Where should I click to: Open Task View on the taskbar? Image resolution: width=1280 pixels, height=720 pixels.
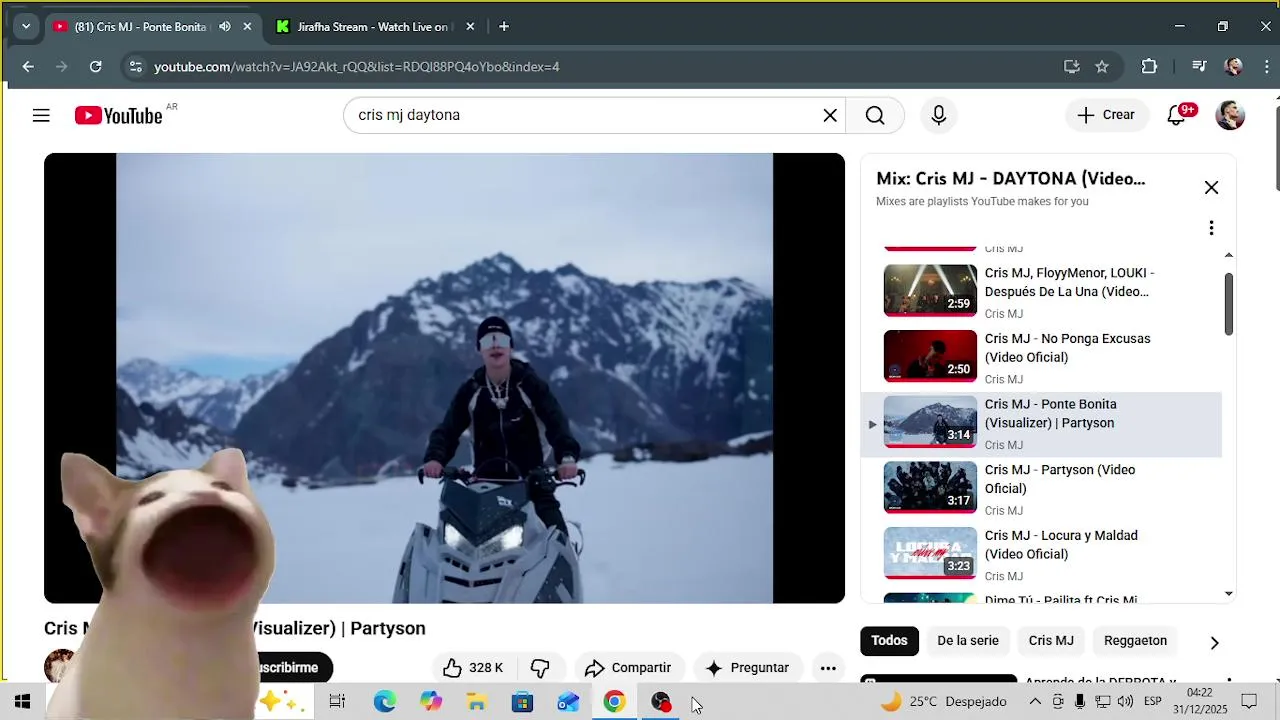(x=337, y=702)
